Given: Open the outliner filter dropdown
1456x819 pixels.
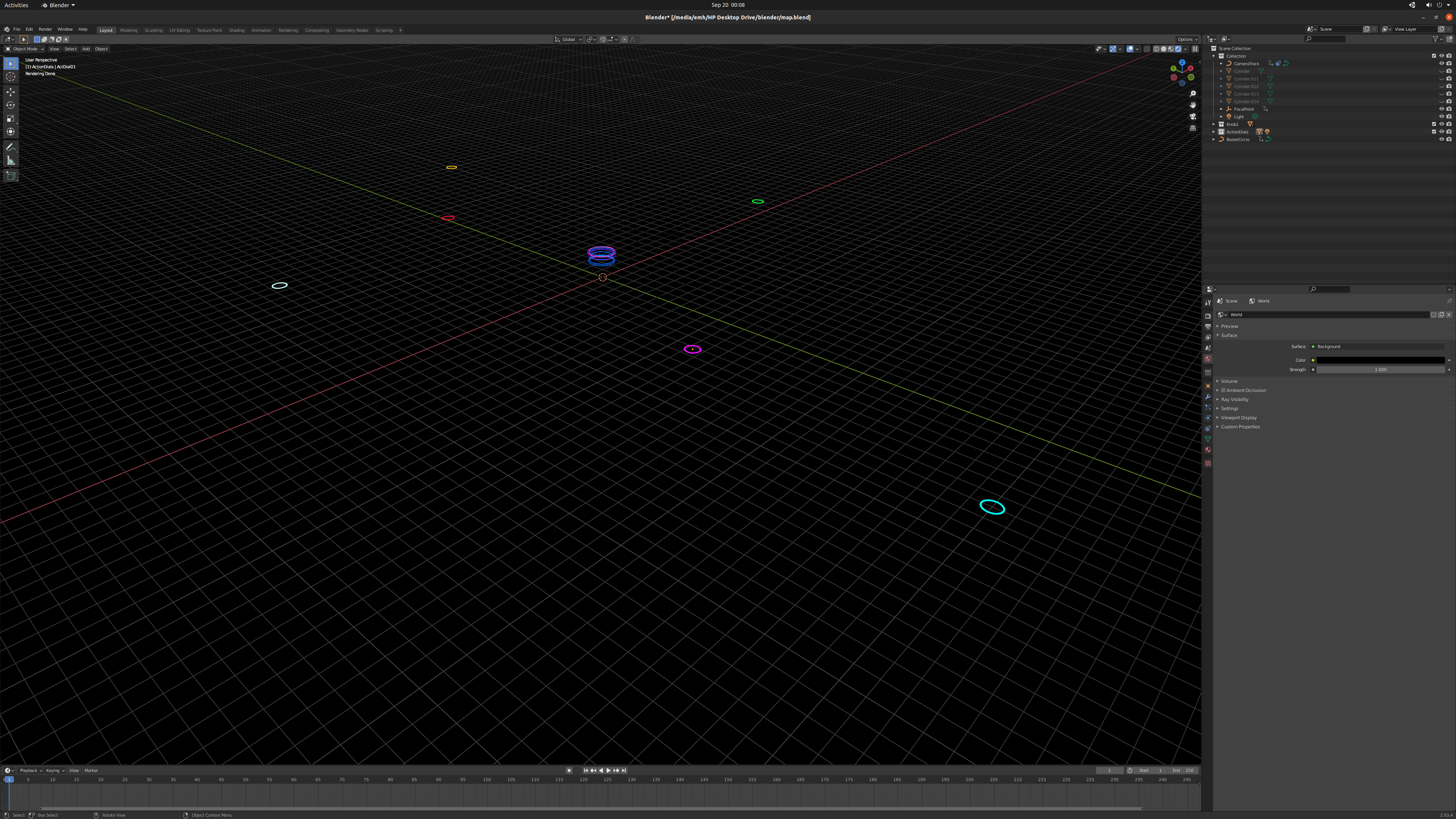Looking at the screenshot, I should click(1437, 39).
